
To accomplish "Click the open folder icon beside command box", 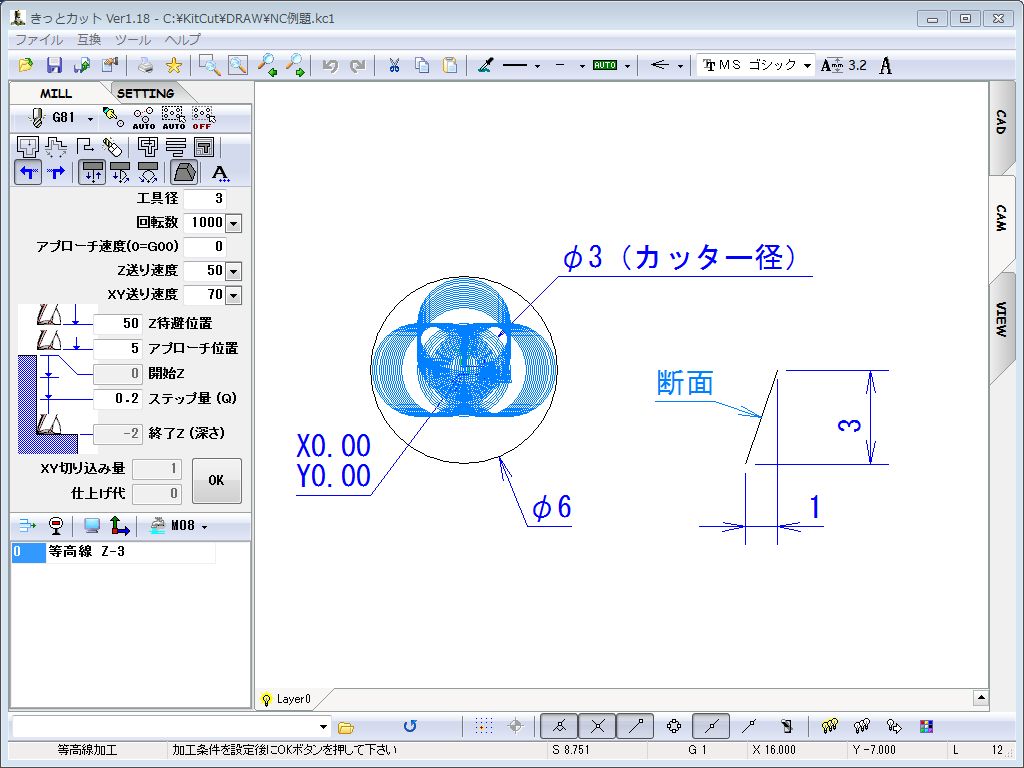I will (345, 727).
